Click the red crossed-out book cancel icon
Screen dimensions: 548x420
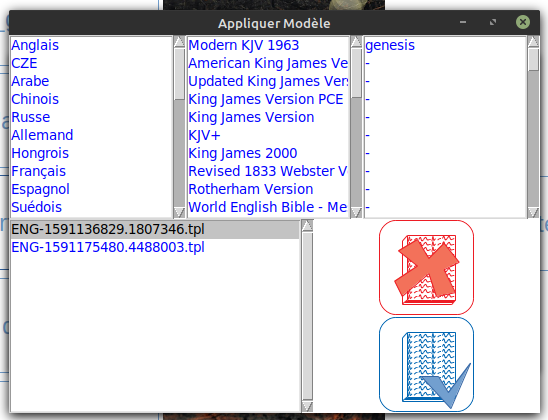(426, 267)
